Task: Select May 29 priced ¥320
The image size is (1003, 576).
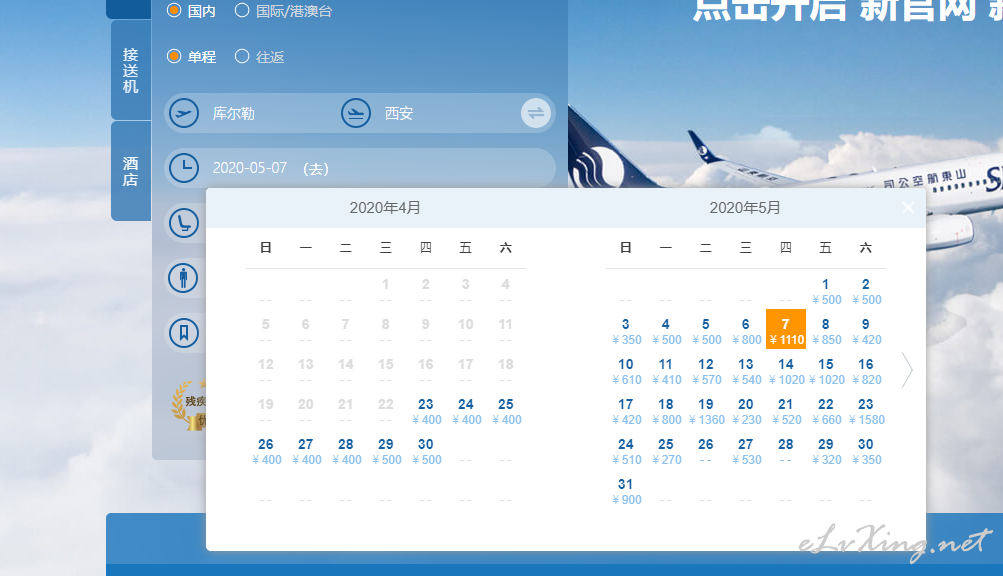Action: click(x=826, y=451)
